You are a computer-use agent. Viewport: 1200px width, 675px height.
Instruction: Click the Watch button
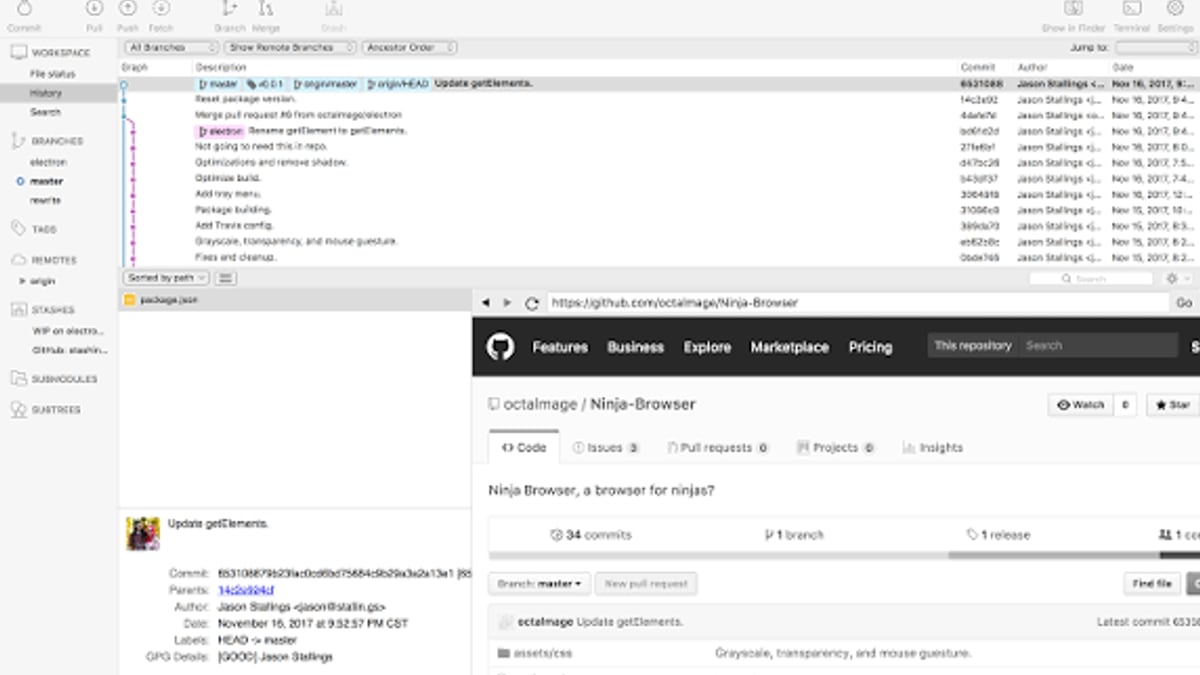tap(1080, 405)
